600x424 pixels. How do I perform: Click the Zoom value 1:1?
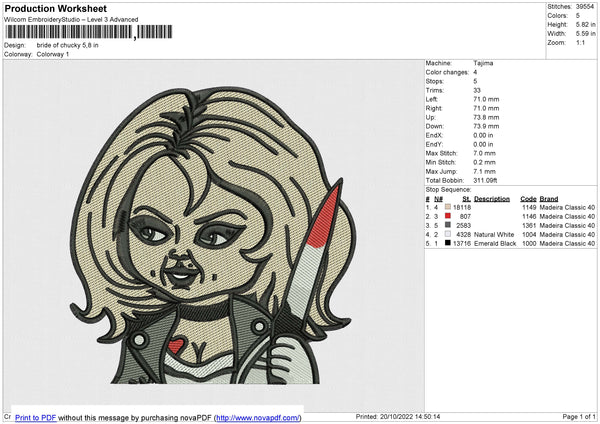pos(580,43)
